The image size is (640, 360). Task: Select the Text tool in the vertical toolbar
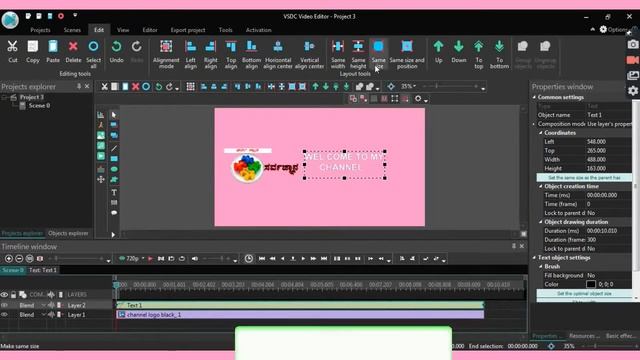114,192
